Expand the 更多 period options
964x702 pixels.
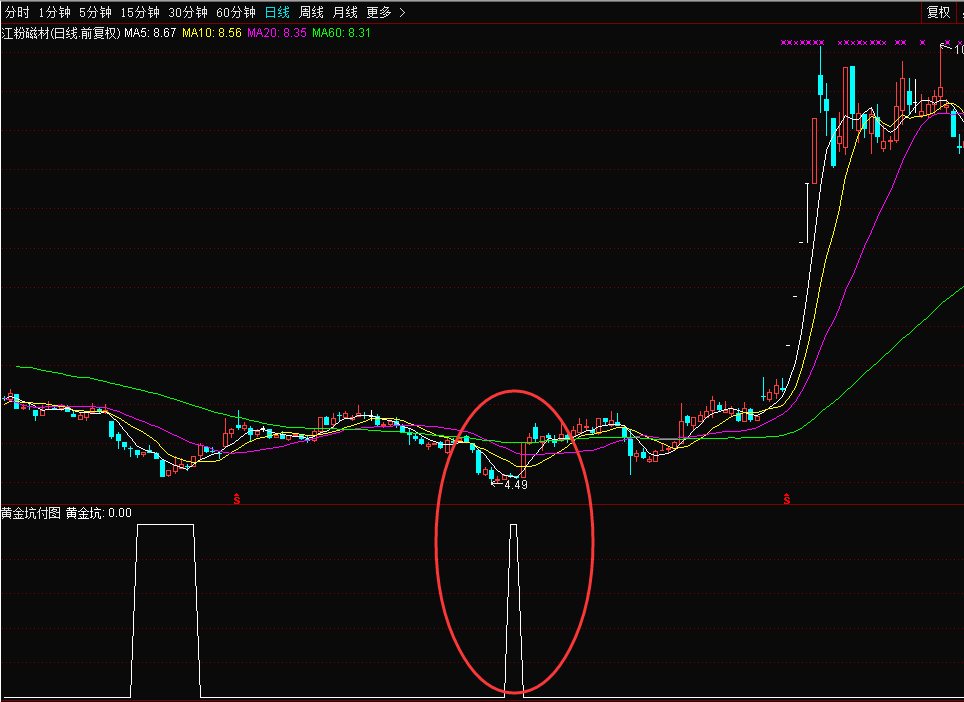385,12
